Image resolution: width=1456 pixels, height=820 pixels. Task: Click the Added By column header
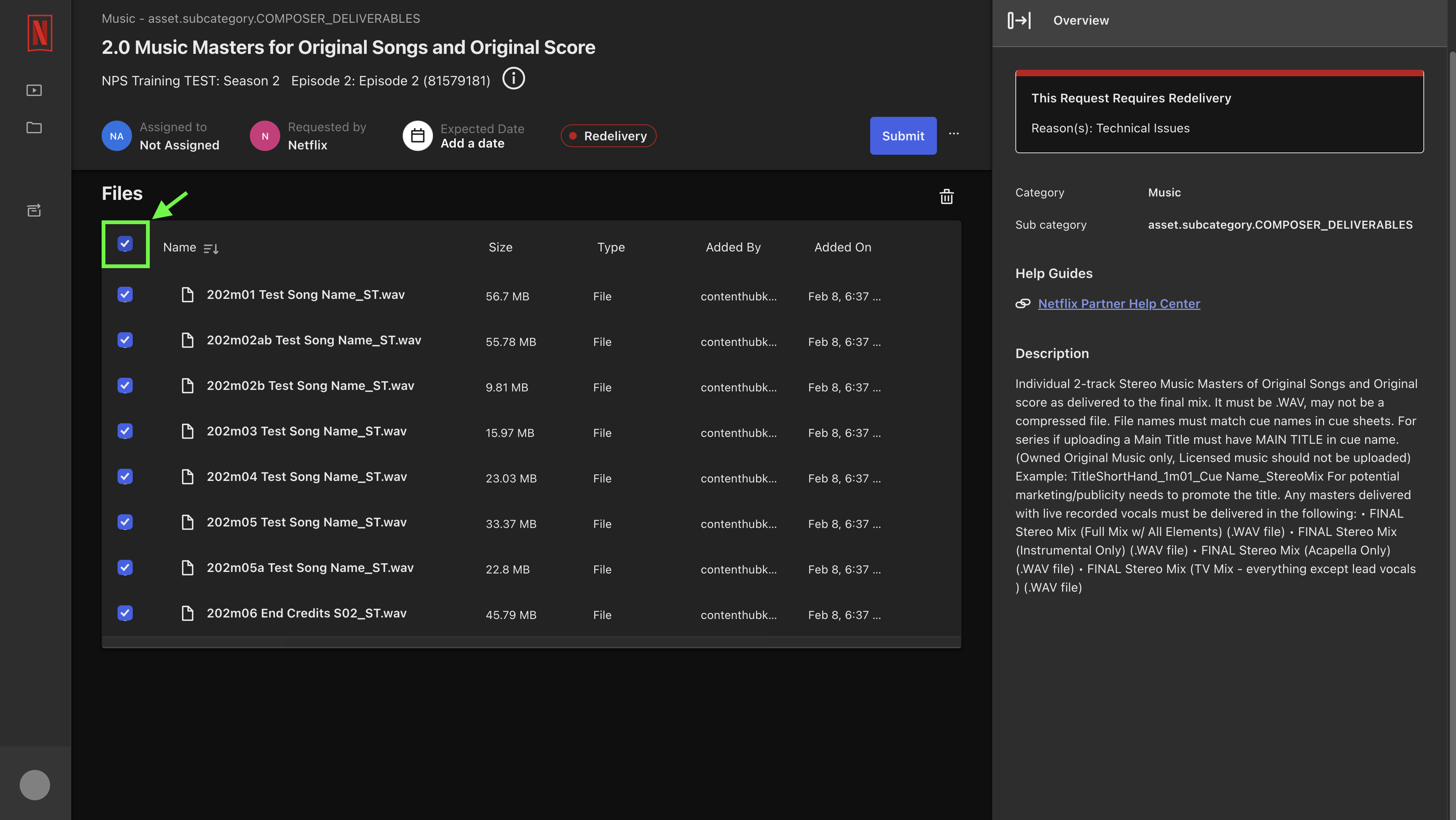[x=733, y=247]
